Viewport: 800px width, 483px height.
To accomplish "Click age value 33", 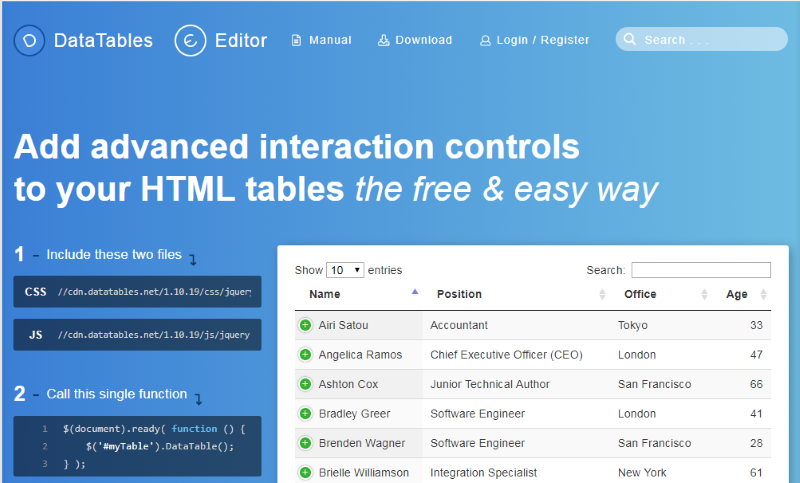I will click(x=756, y=325).
